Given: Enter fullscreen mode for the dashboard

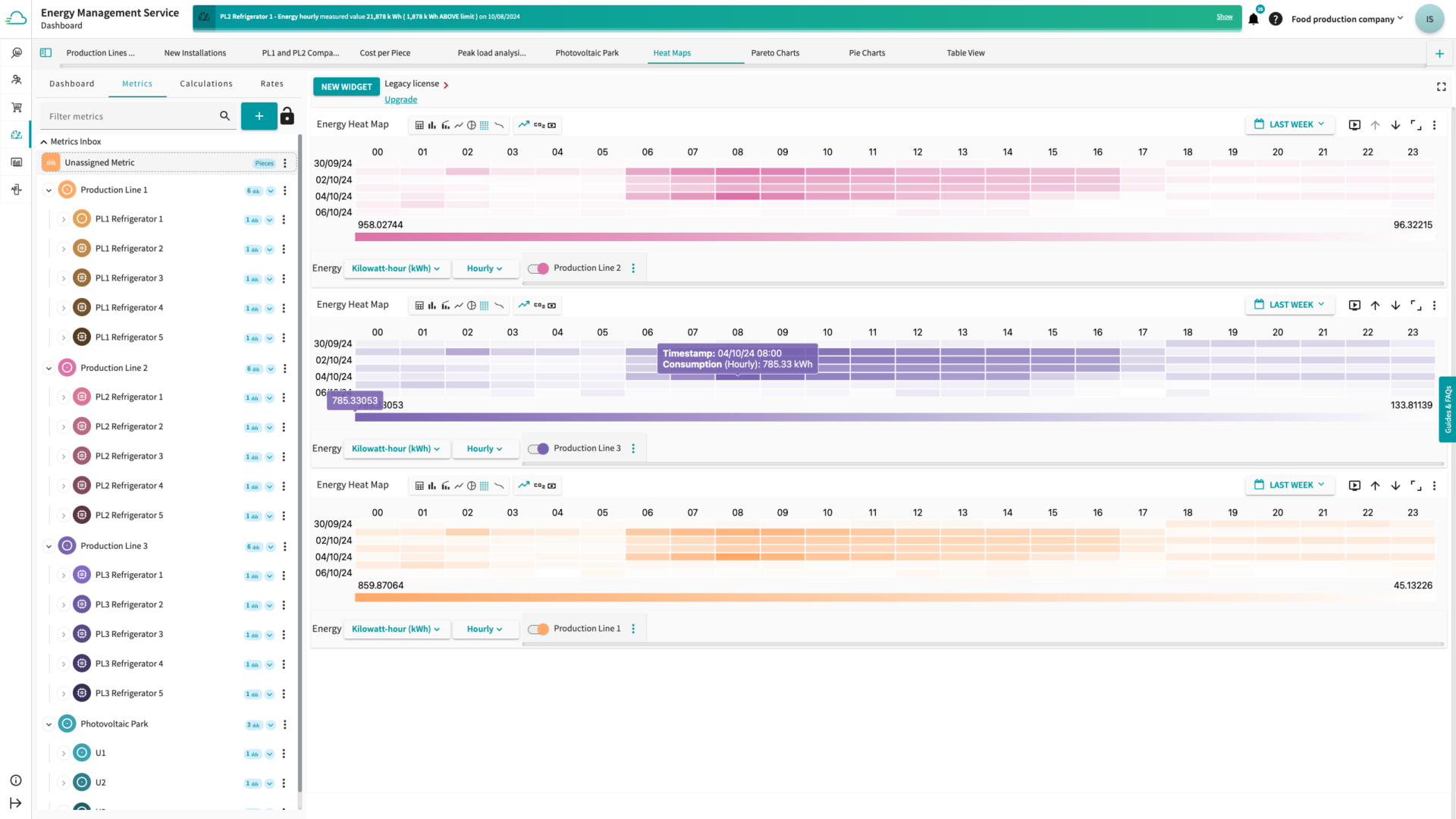Looking at the screenshot, I should 1441,87.
